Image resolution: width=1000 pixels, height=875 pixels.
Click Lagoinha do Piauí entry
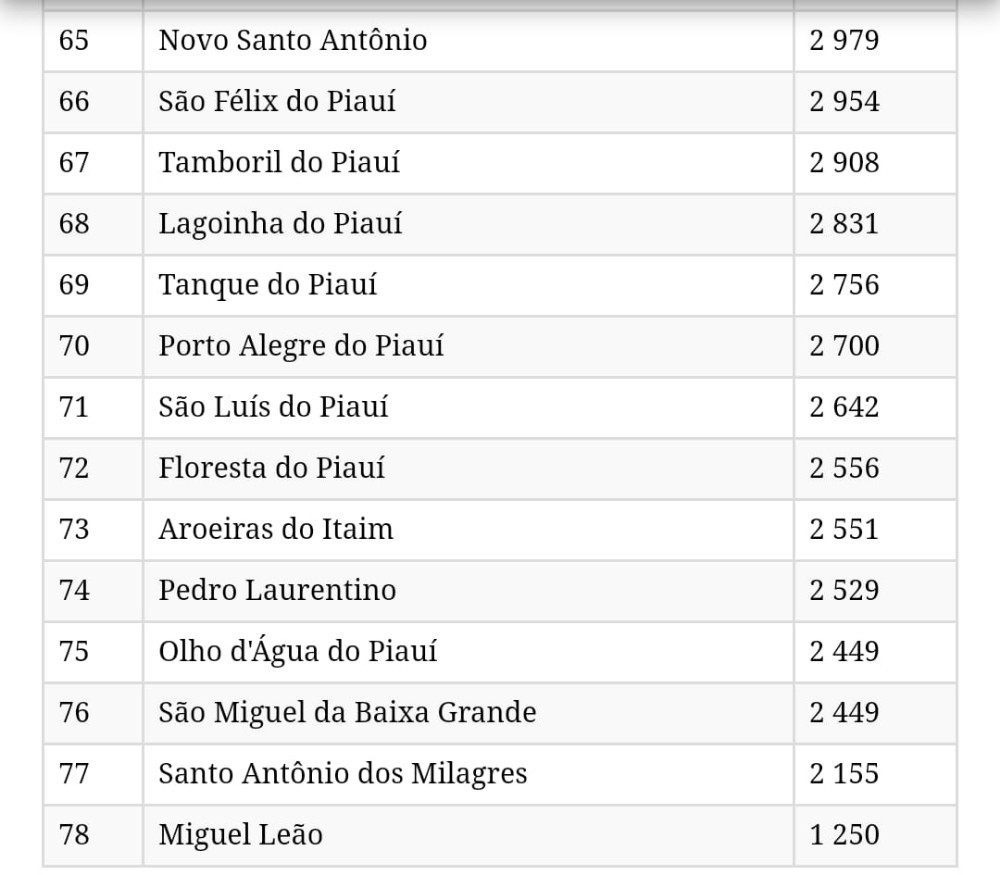pos(281,224)
